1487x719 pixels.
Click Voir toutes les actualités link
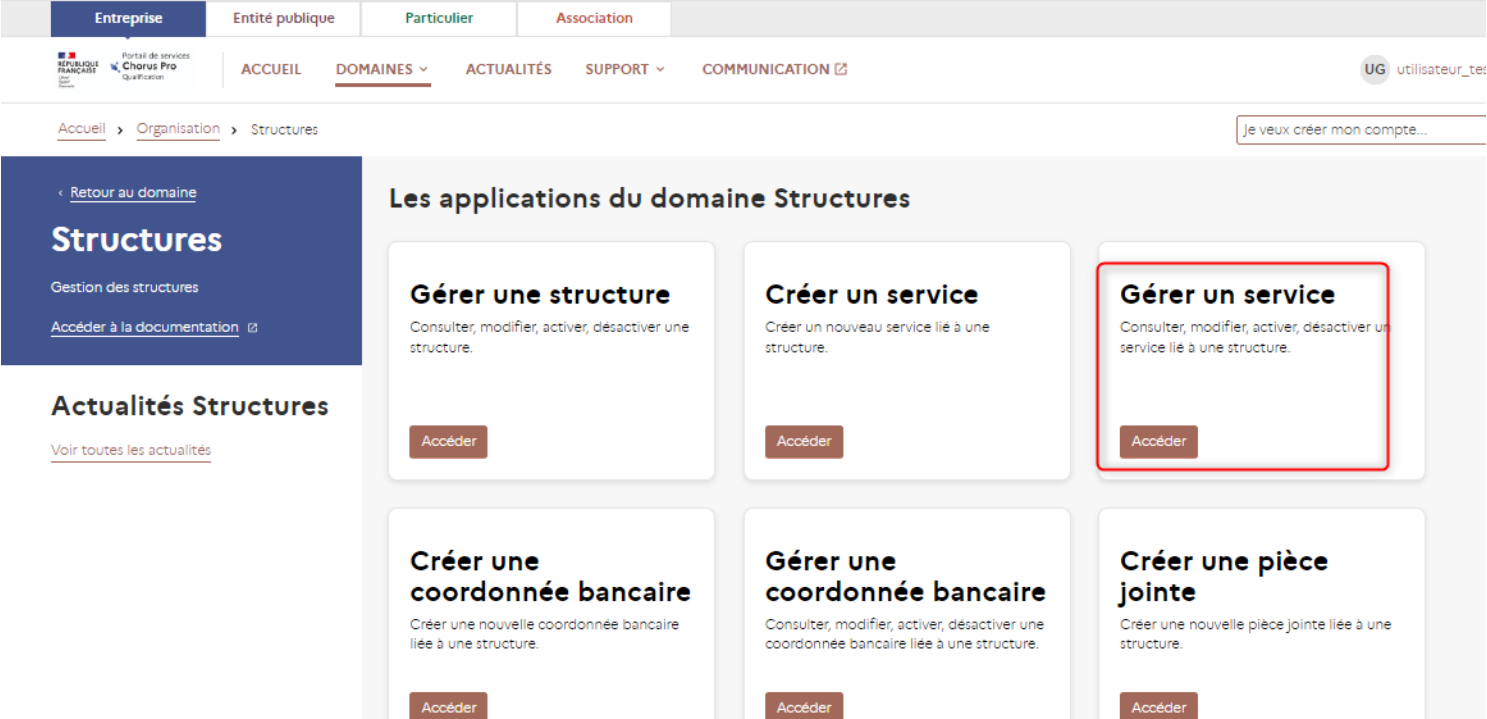[x=131, y=450]
